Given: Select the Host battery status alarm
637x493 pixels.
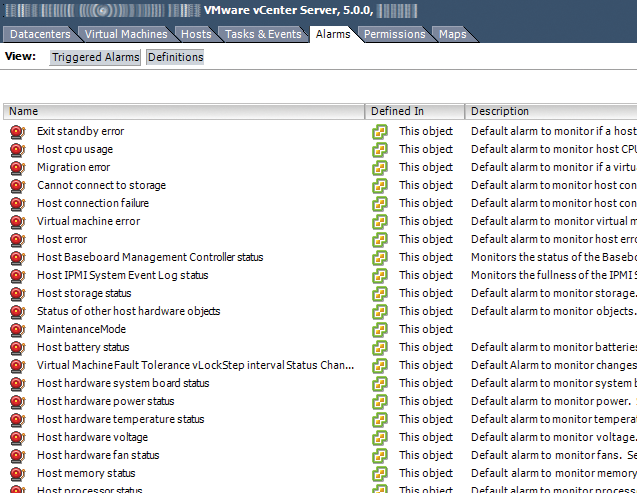Looking at the screenshot, I should (x=83, y=347).
